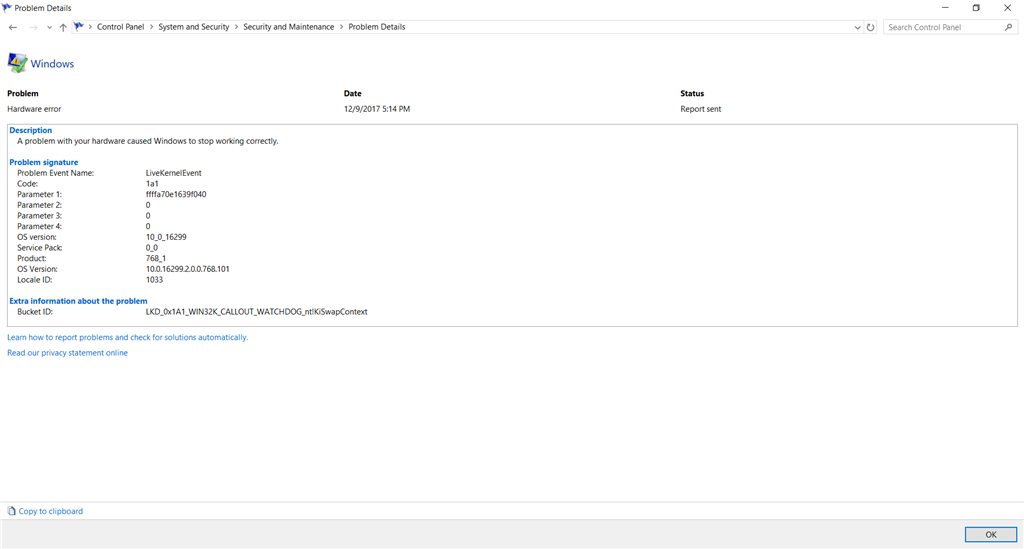Click the Code value 1a1
This screenshot has height=549, width=1024.
152,184
